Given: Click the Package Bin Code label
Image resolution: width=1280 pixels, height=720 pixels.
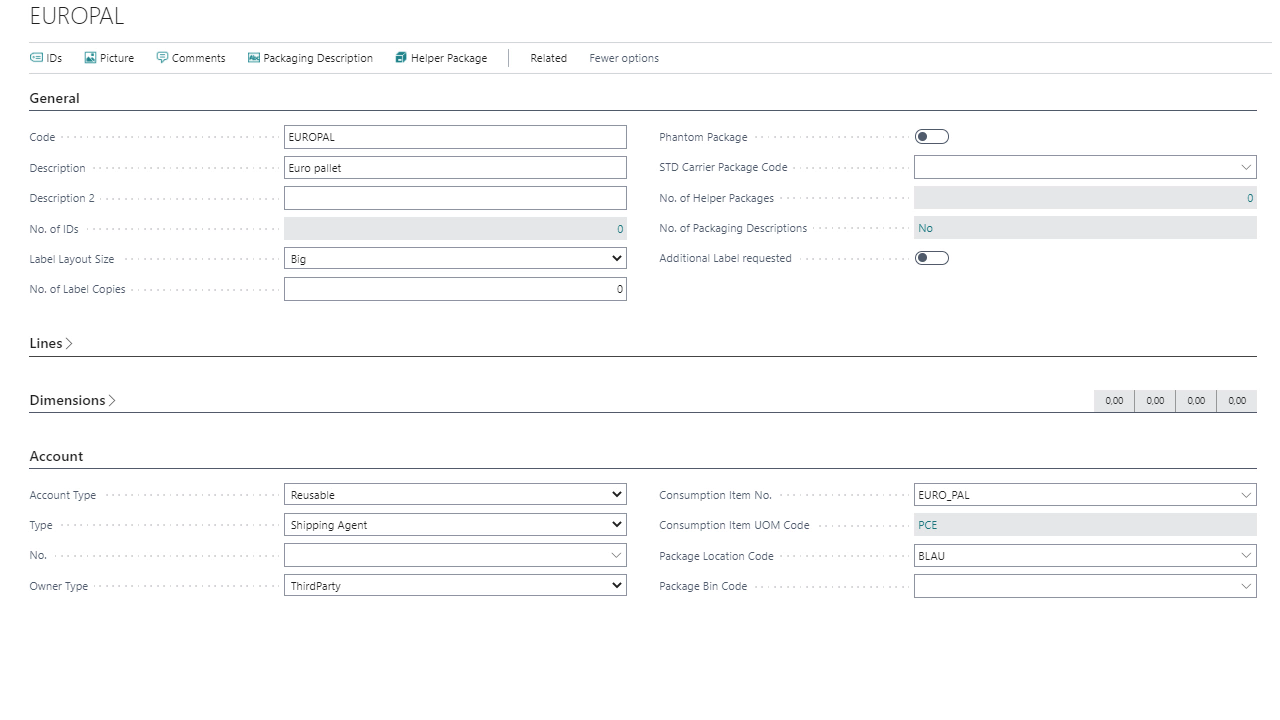Looking at the screenshot, I should click(x=703, y=586).
